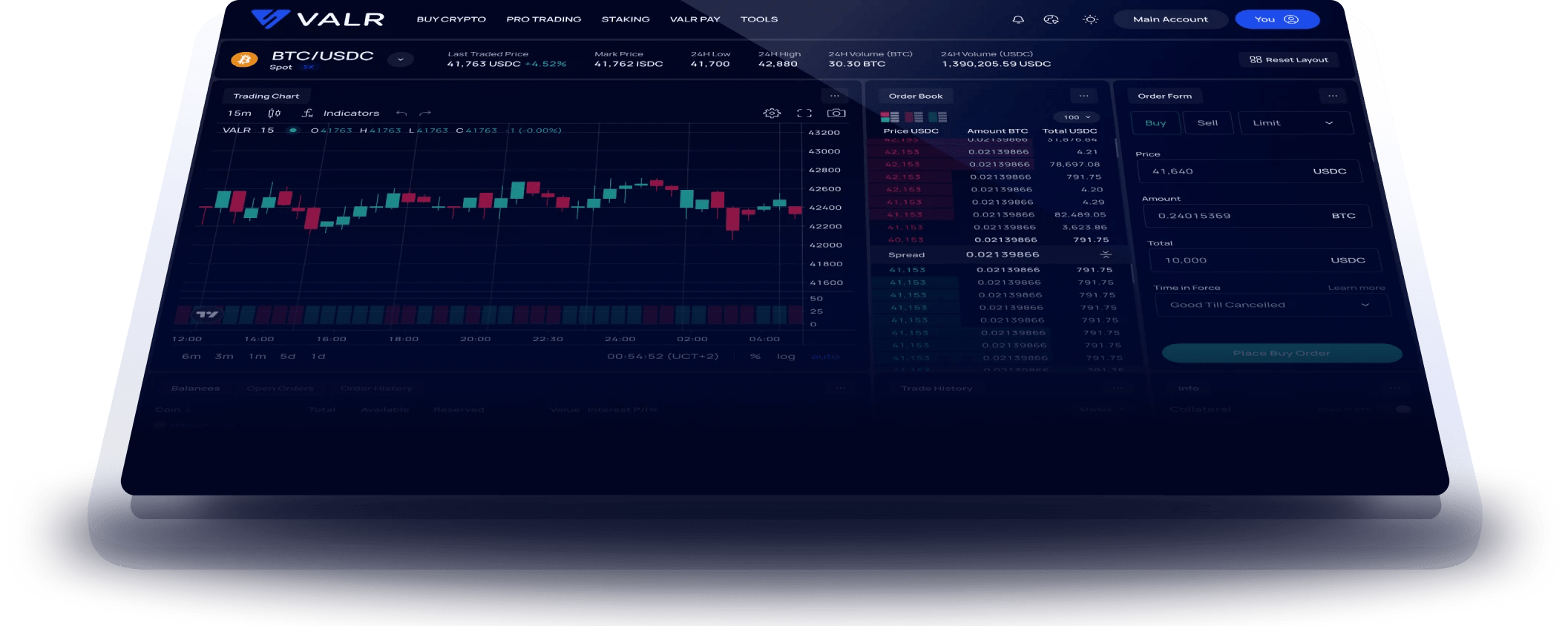Select the Trade History tab
This screenshot has width=1568, height=626.
936,389
